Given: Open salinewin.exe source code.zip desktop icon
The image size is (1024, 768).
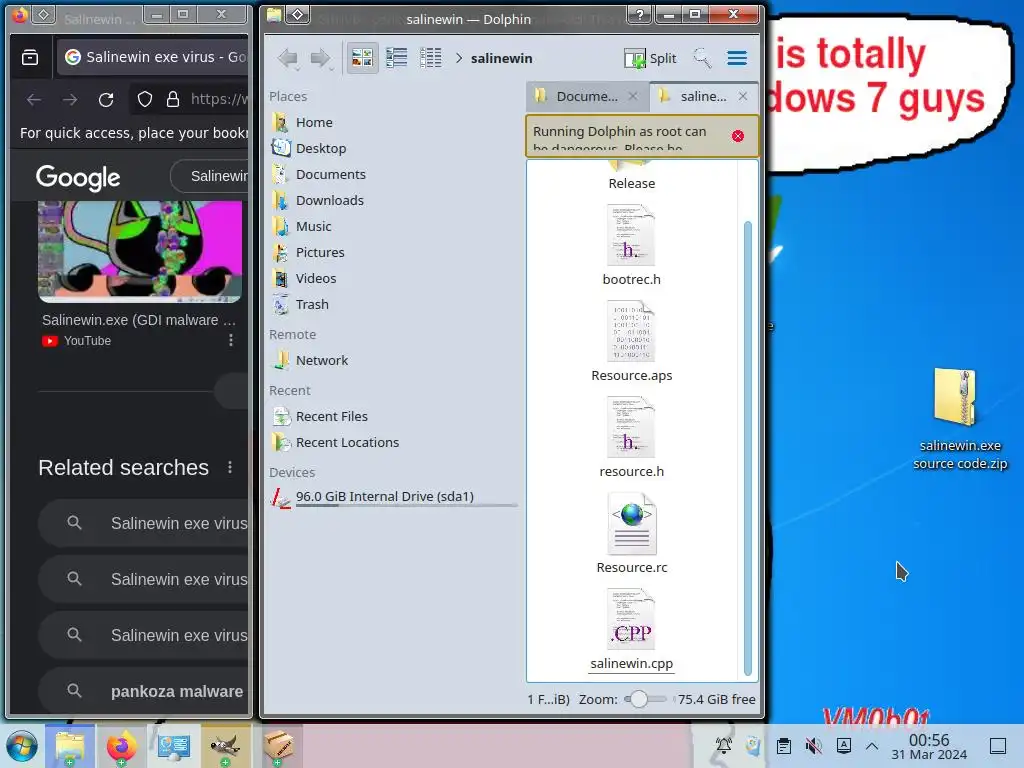Looking at the screenshot, I should [959, 418].
